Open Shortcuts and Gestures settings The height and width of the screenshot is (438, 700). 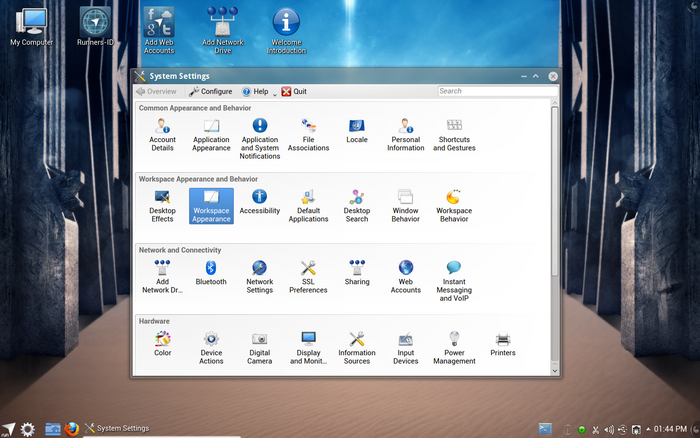pyautogui.click(x=454, y=134)
